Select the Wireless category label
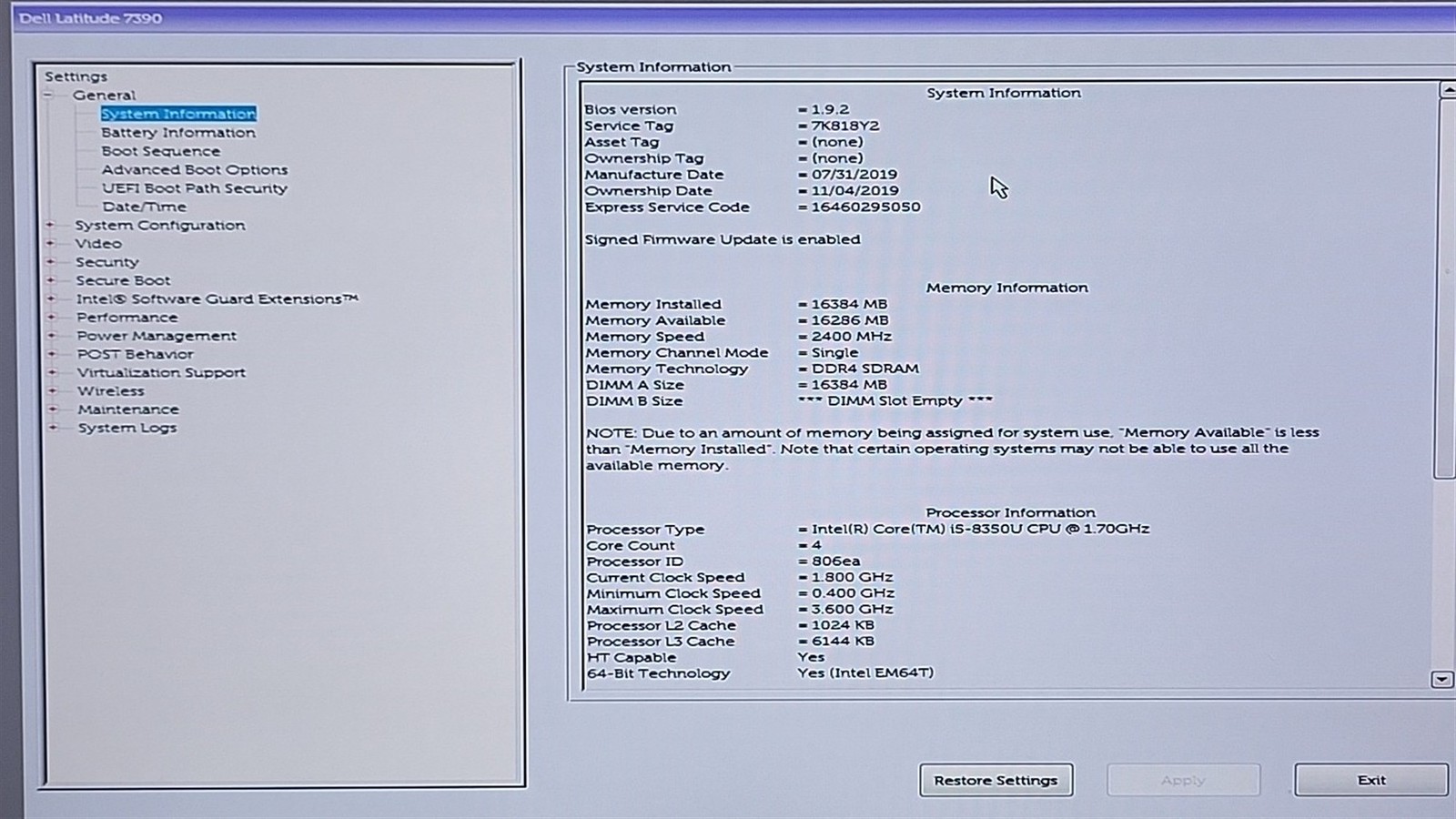Screen dimensions: 1456x819 tap(110, 390)
